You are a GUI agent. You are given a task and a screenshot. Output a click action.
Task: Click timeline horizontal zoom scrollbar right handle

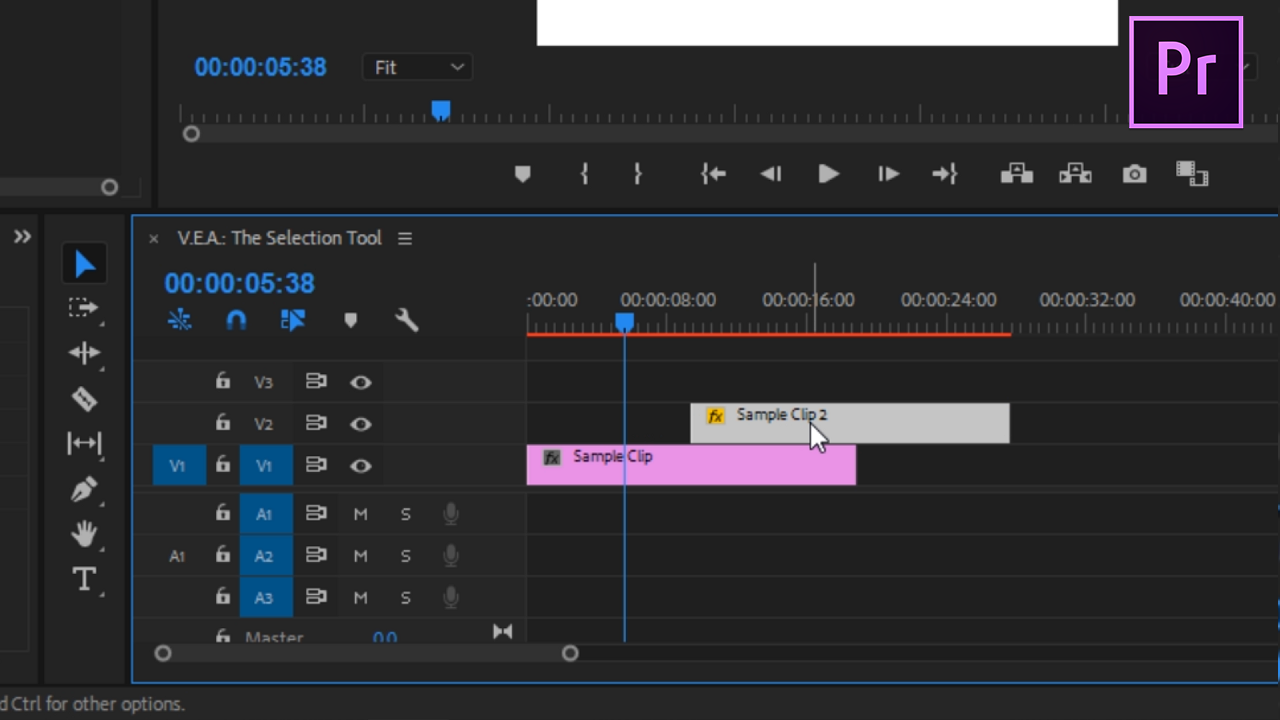point(570,653)
